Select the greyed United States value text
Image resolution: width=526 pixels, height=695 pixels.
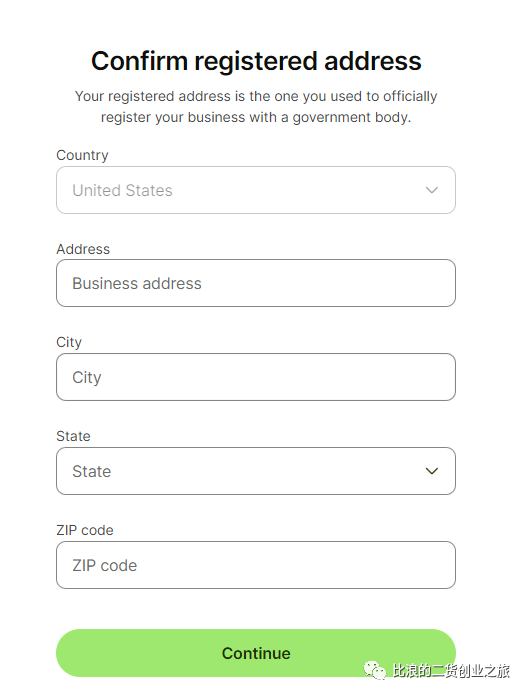pyautogui.click(x=122, y=190)
